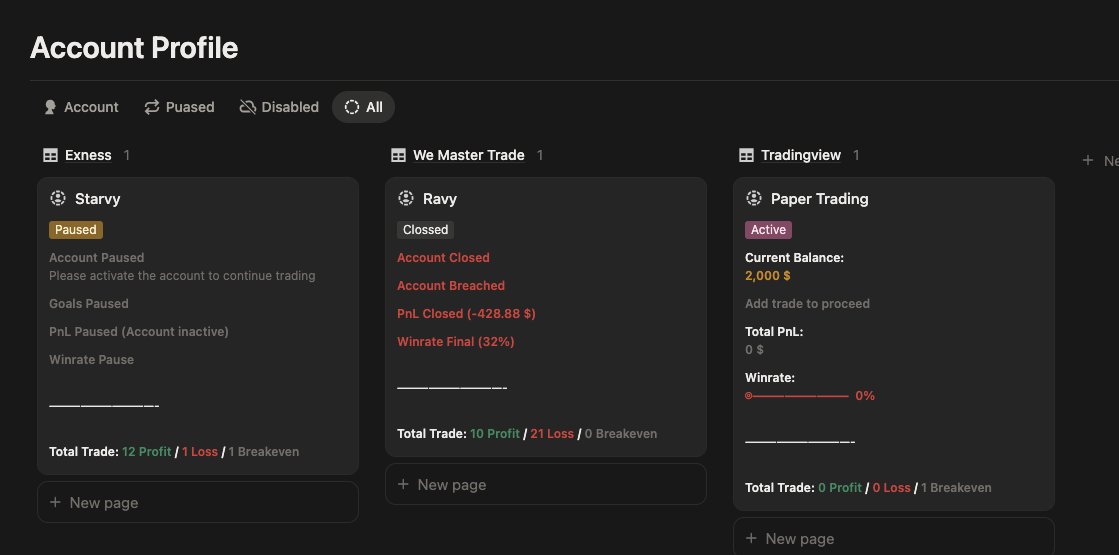Viewport: 1119px width, 555px height.
Task: Add a new page under Tradingview
Action: tap(893, 538)
